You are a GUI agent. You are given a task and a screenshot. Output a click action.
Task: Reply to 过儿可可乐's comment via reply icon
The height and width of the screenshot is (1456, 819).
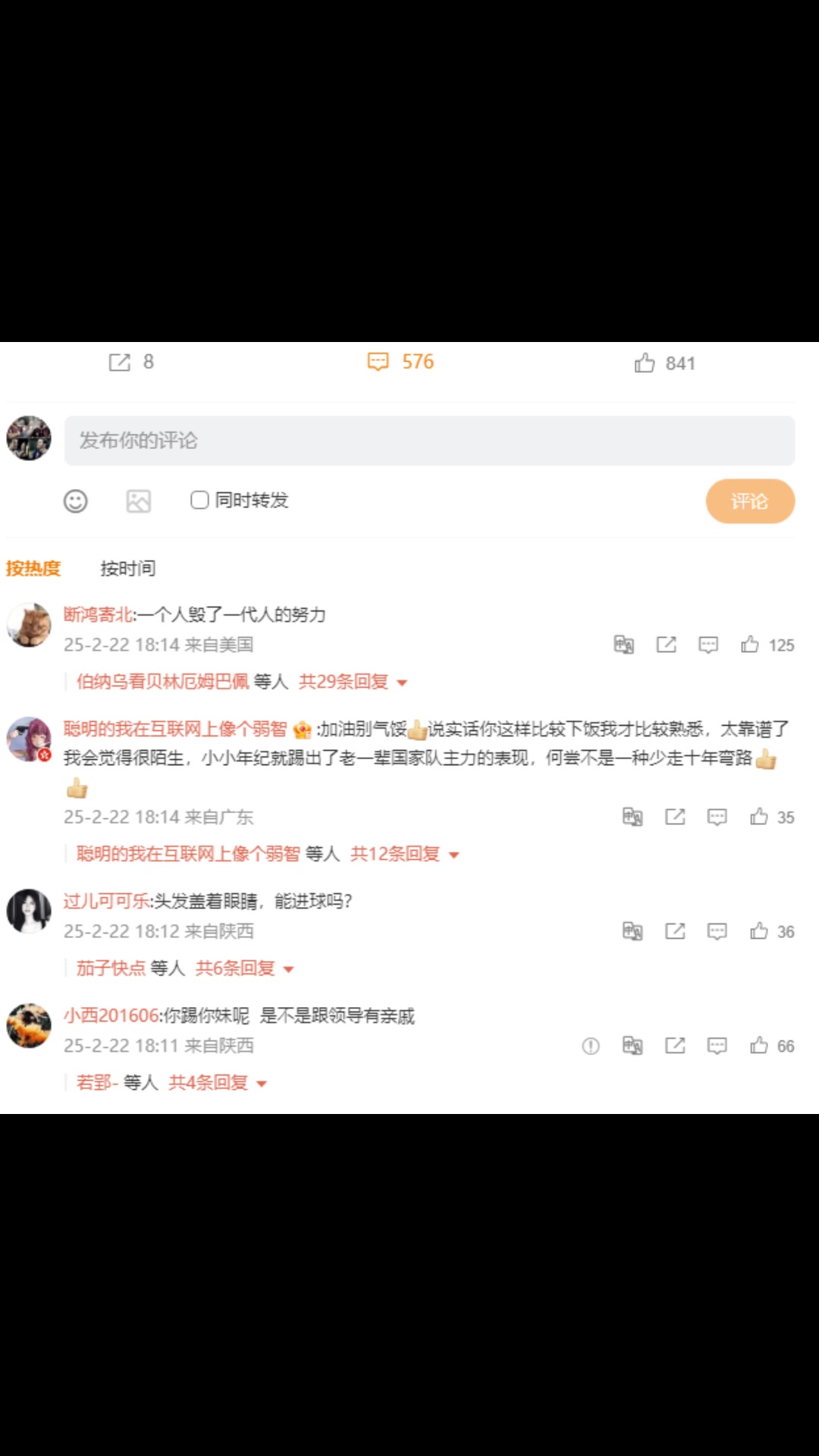tap(717, 931)
